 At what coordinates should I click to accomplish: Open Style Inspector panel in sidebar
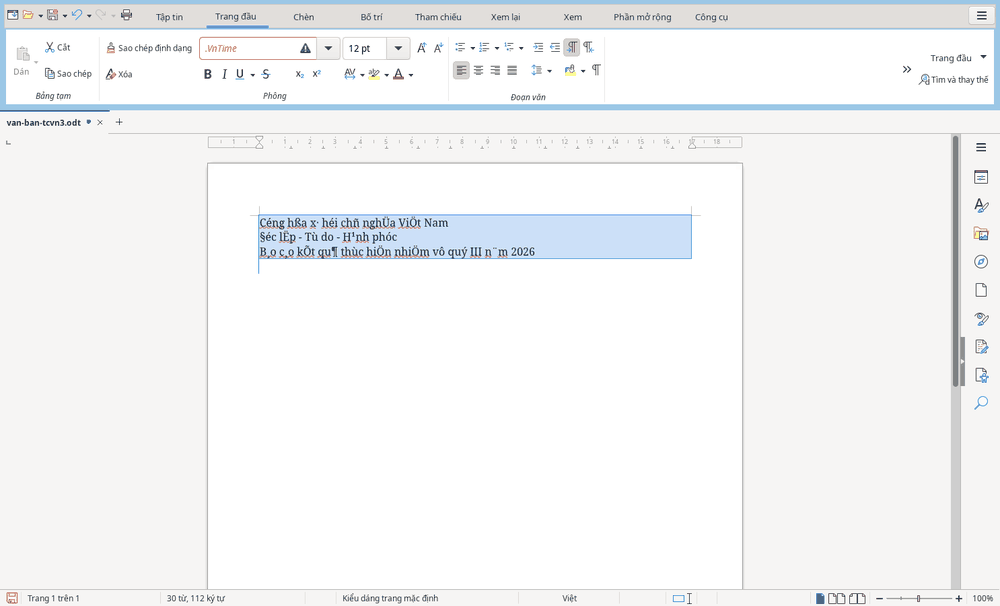point(981,318)
